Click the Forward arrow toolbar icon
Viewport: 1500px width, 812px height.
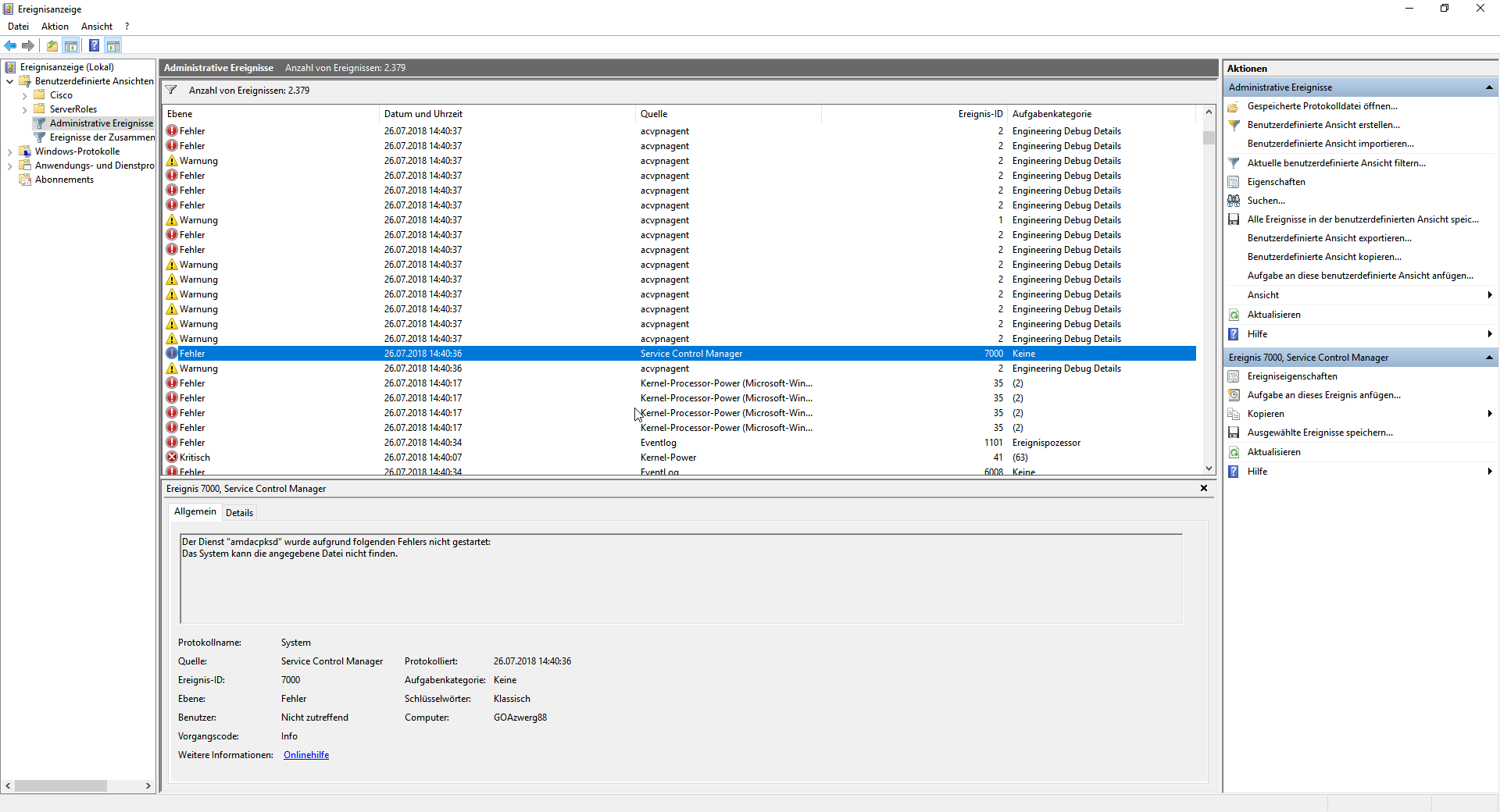tap(28, 46)
